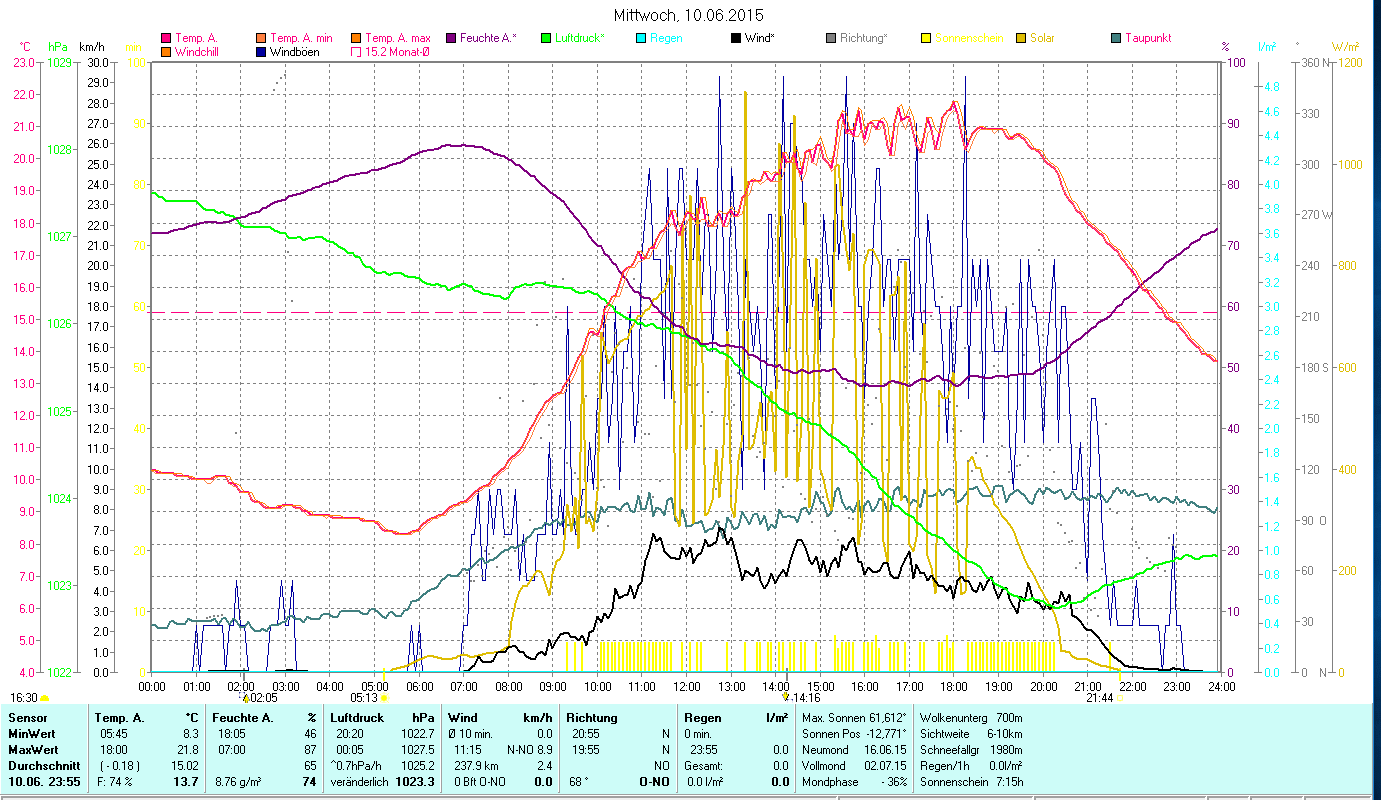Click the Wolkenunterg. 700m entry
This screenshot has width=1381, height=800.
tap(970, 717)
